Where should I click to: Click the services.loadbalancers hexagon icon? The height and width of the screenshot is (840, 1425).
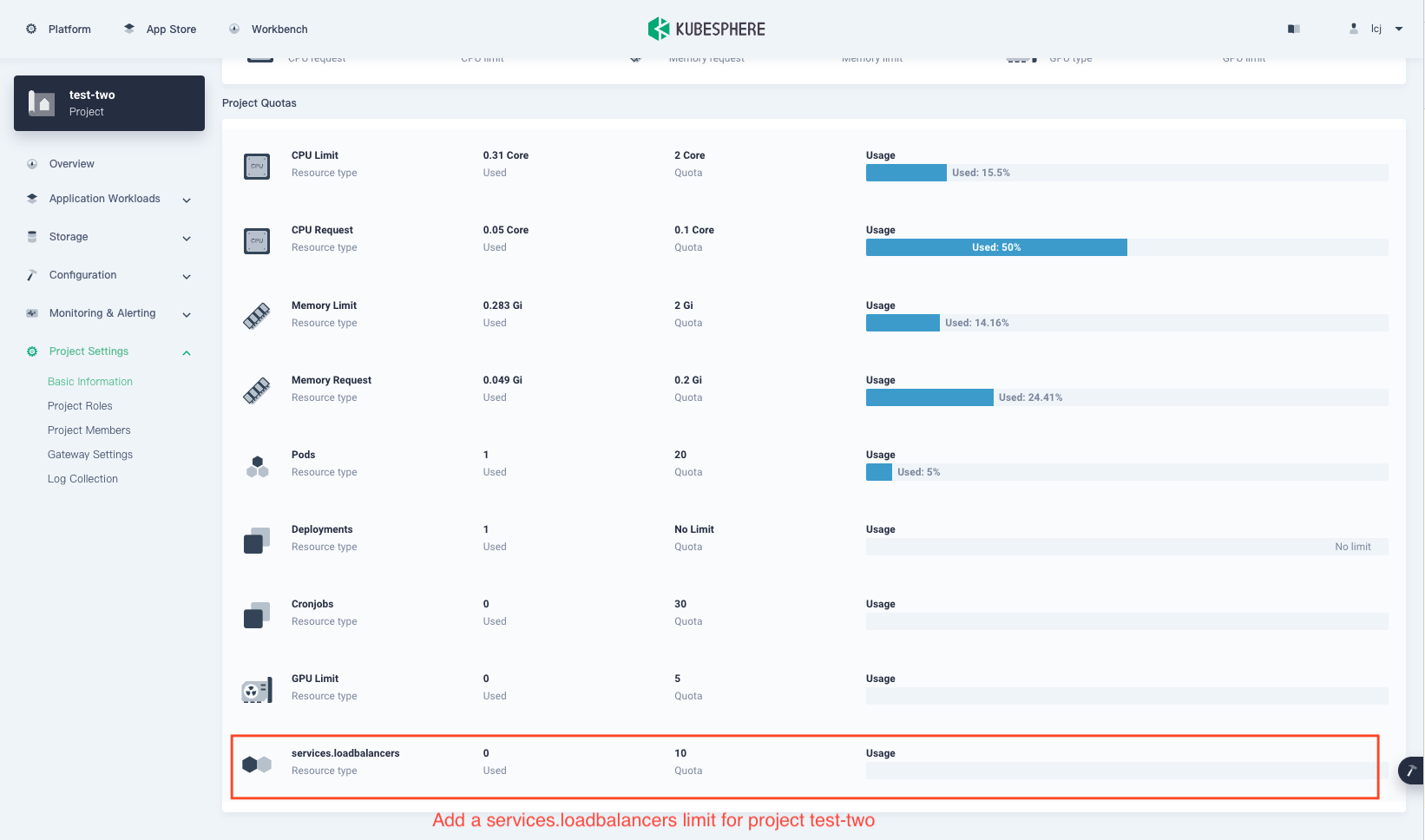(x=257, y=765)
